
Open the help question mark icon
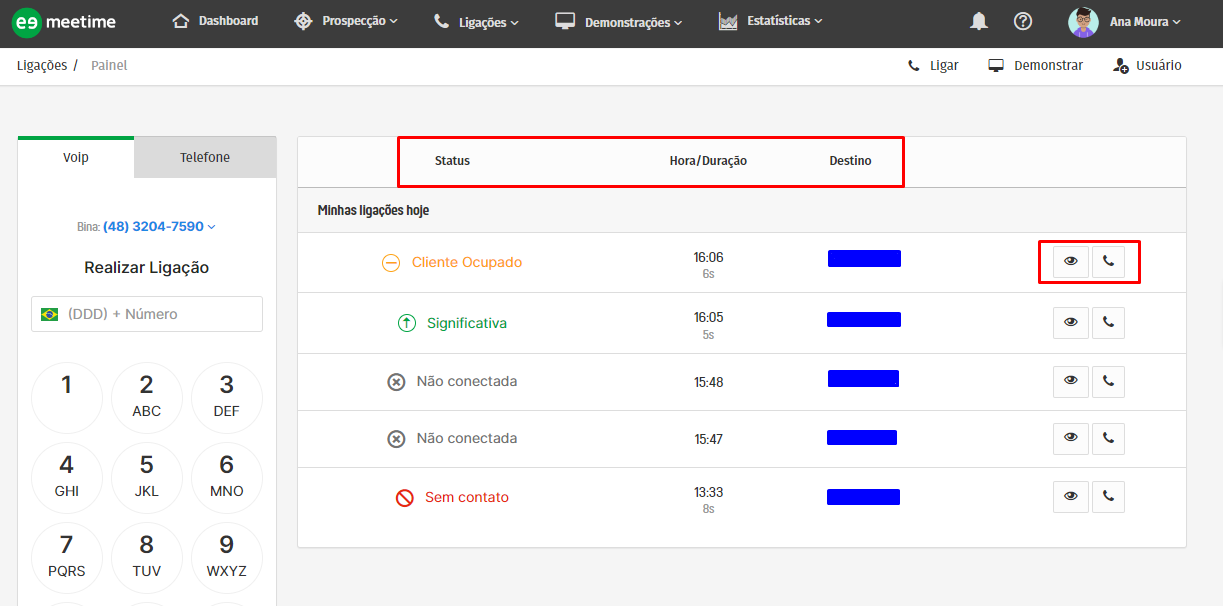click(1022, 21)
